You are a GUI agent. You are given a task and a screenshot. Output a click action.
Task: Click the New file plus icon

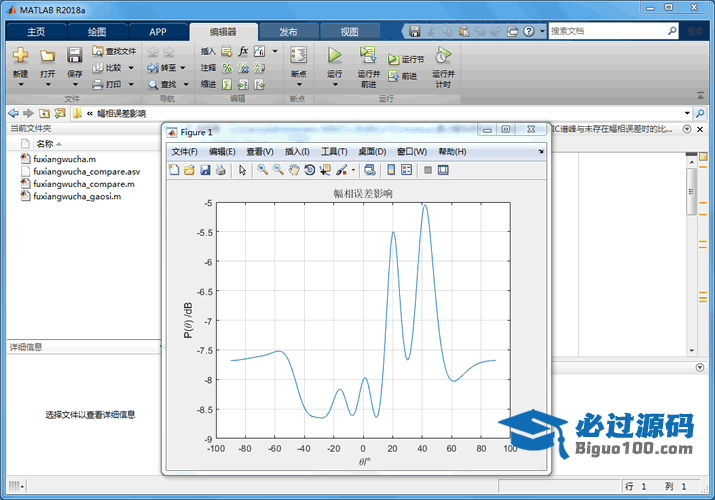click(x=21, y=55)
